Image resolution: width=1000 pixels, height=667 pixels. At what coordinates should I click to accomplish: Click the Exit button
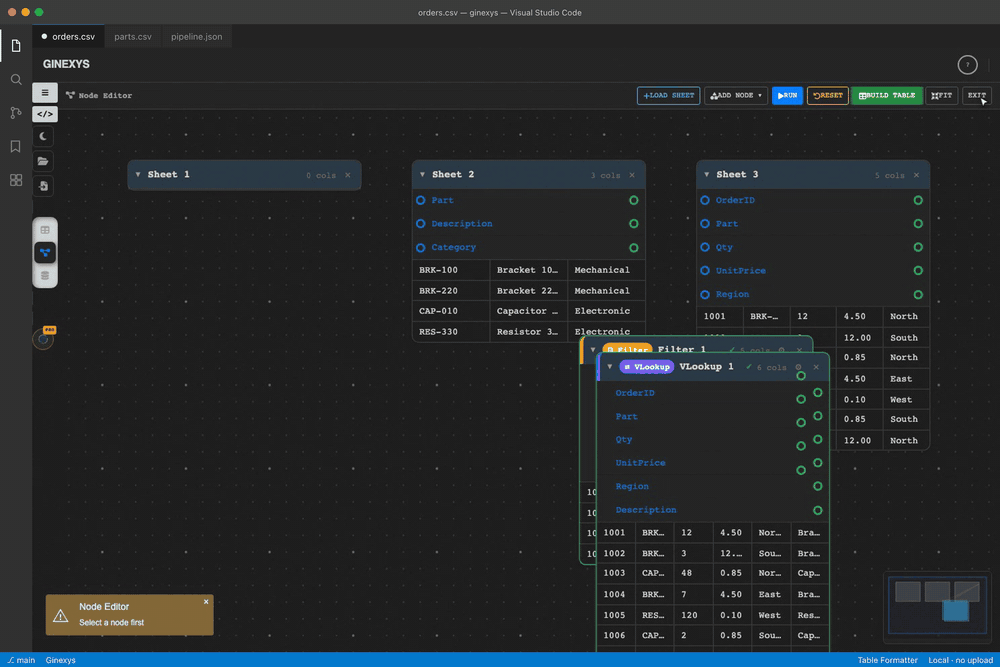976,96
